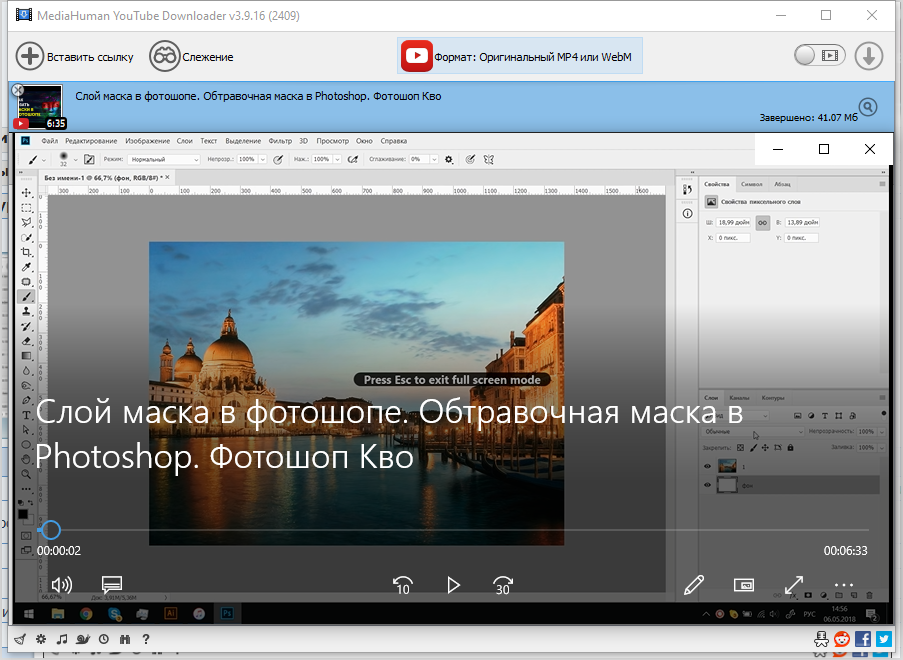Click the video seek bar handle
The width and height of the screenshot is (903, 660).
tap(50, 530)
